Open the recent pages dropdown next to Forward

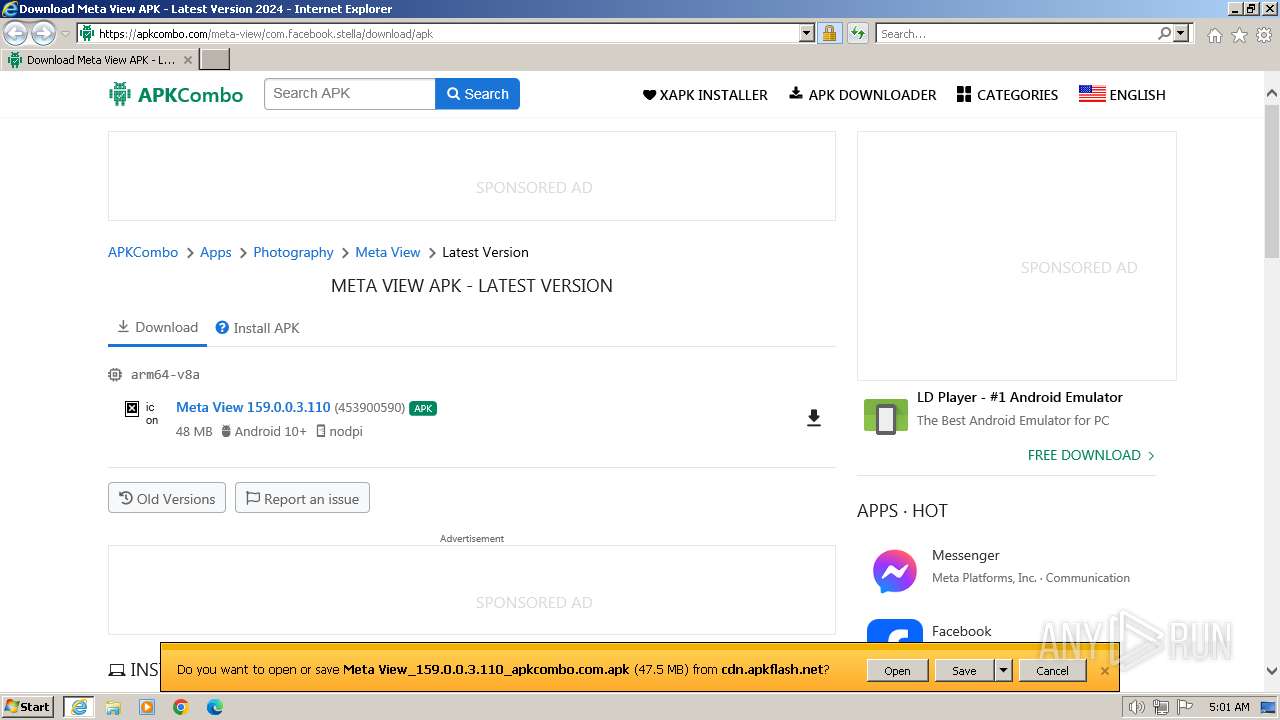(66, 34)
